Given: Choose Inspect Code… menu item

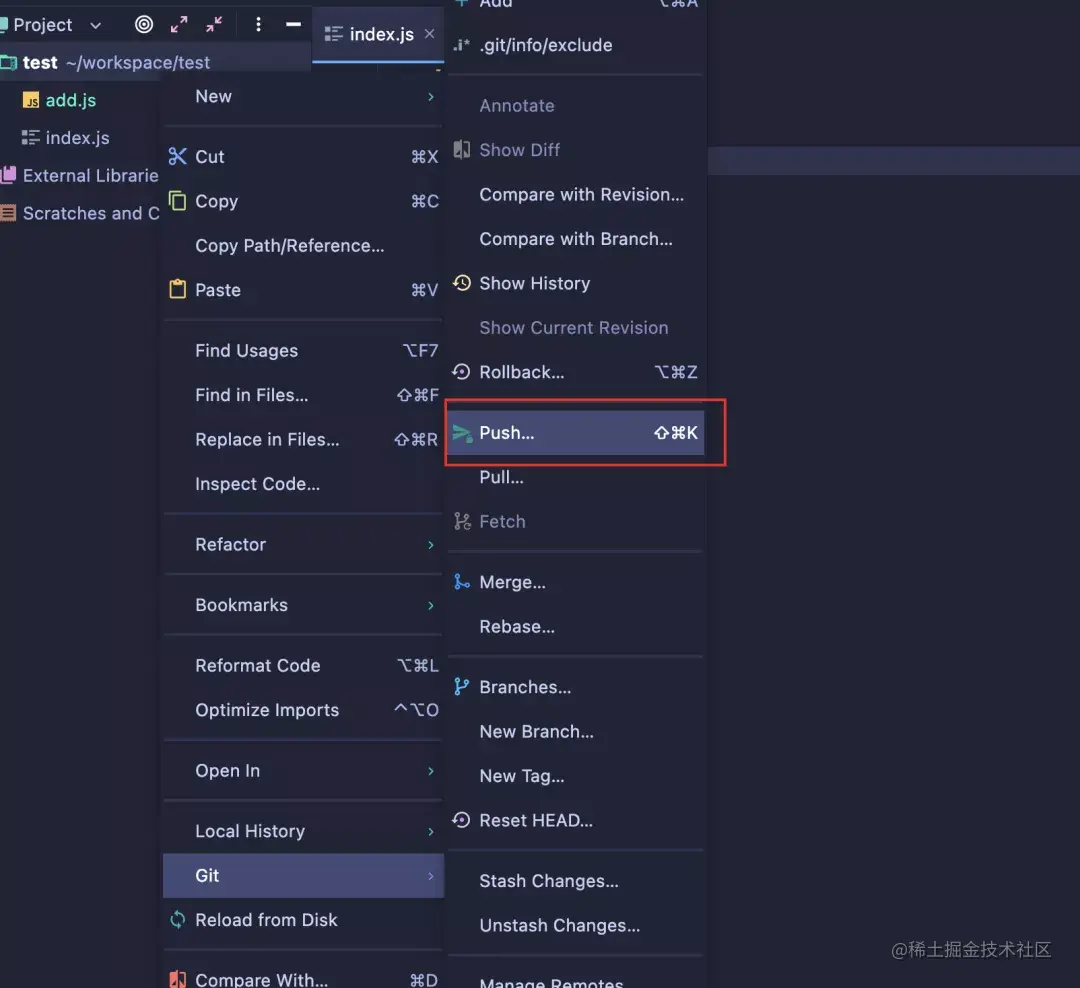Looking at the screenshot, I should pyautogui.click(x=303, y=484).
